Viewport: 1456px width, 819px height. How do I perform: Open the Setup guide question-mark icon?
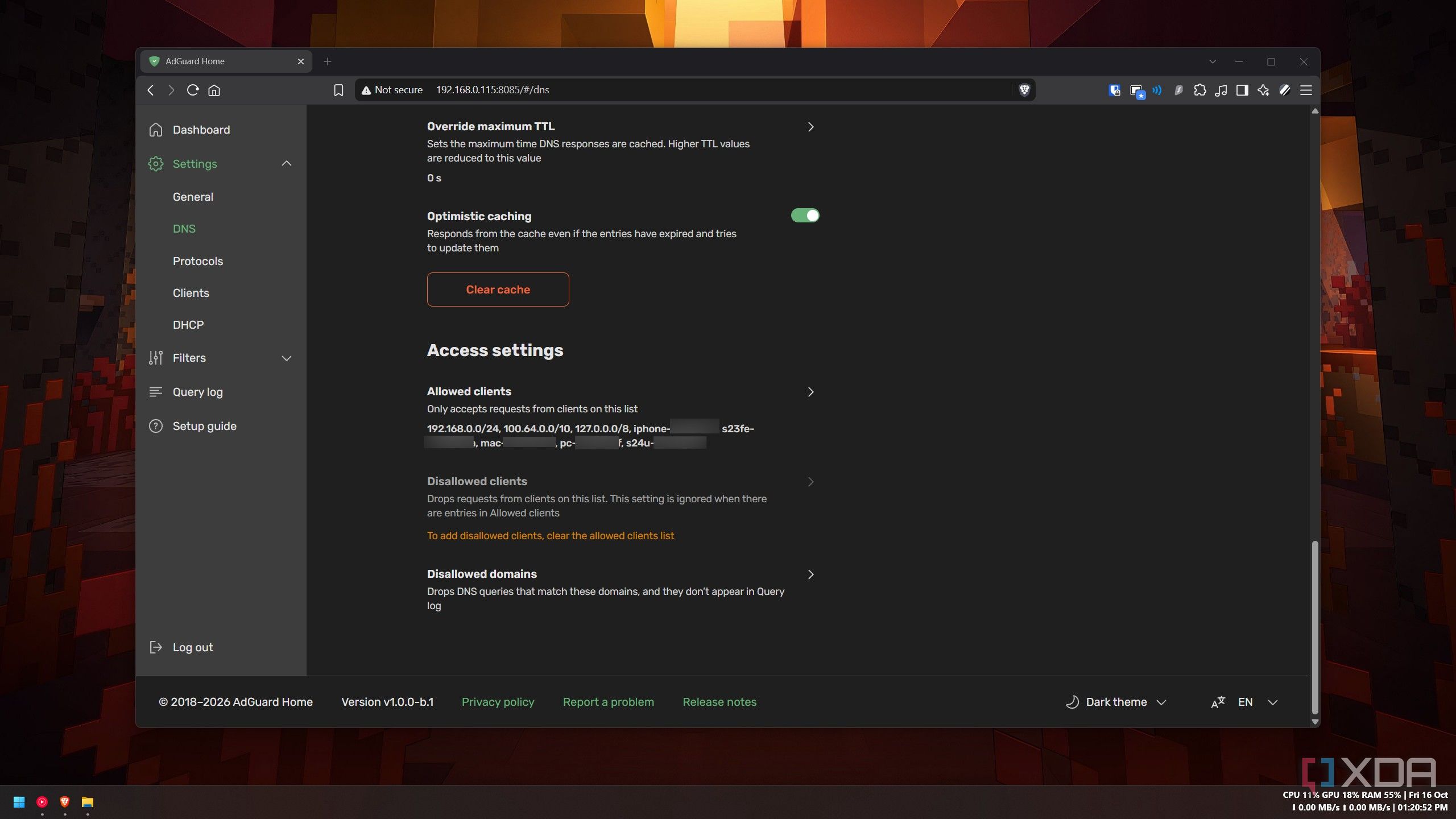(156, 426)
